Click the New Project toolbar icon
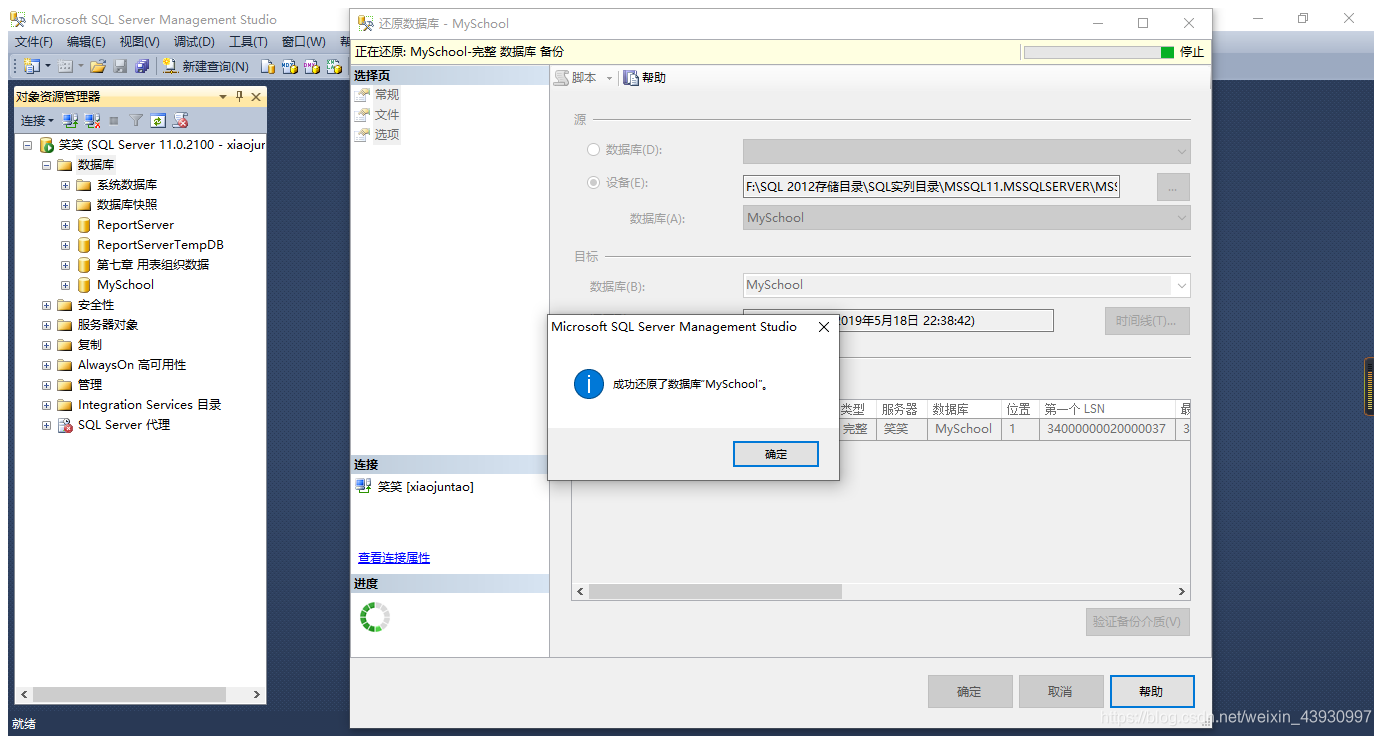Screen dimensions: 1382x736 pos(31,66)
